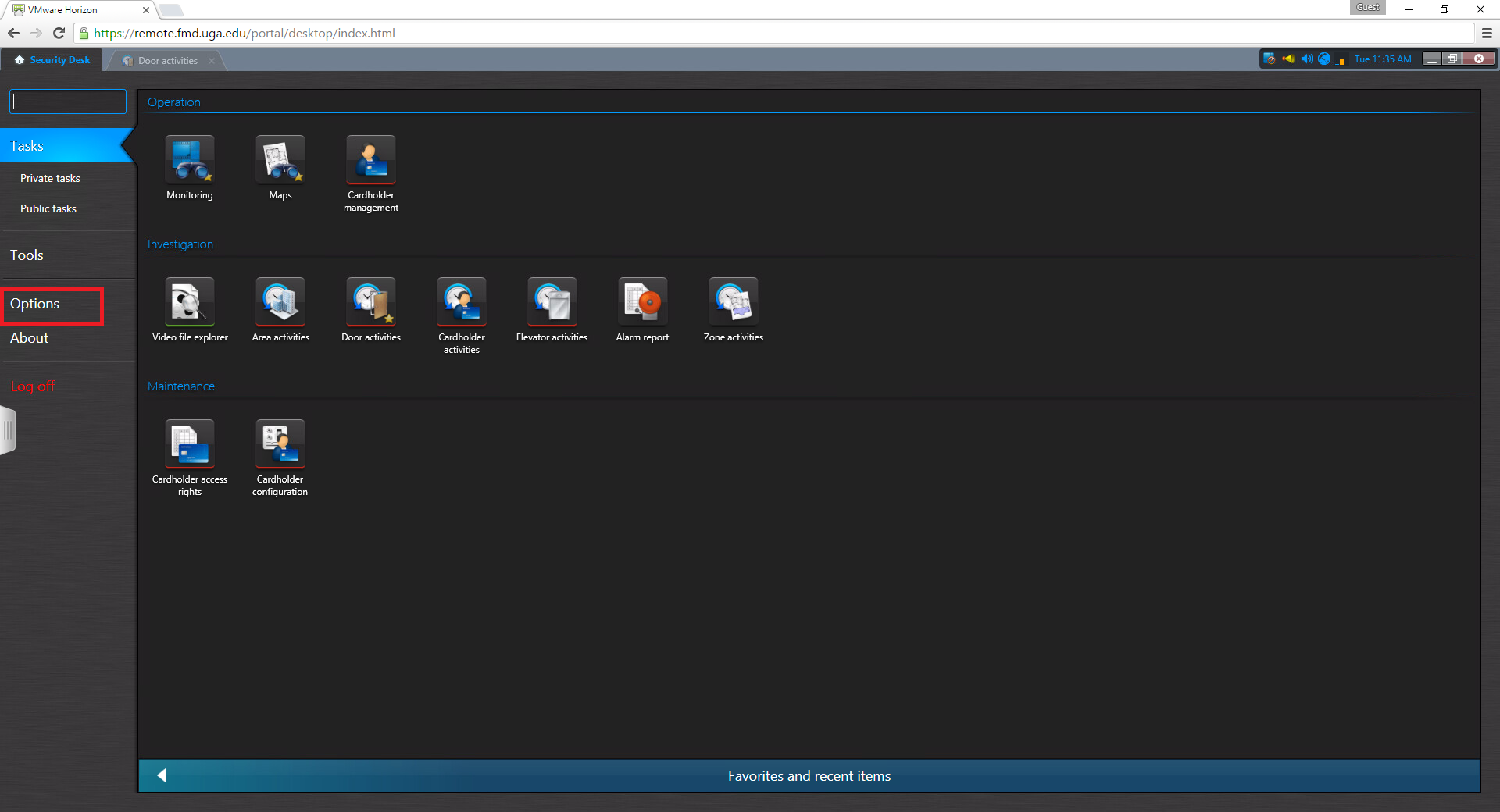This screenshot has width=1500, height=812.
Task: Open Cardholder access rights
Action: (189, 444)
